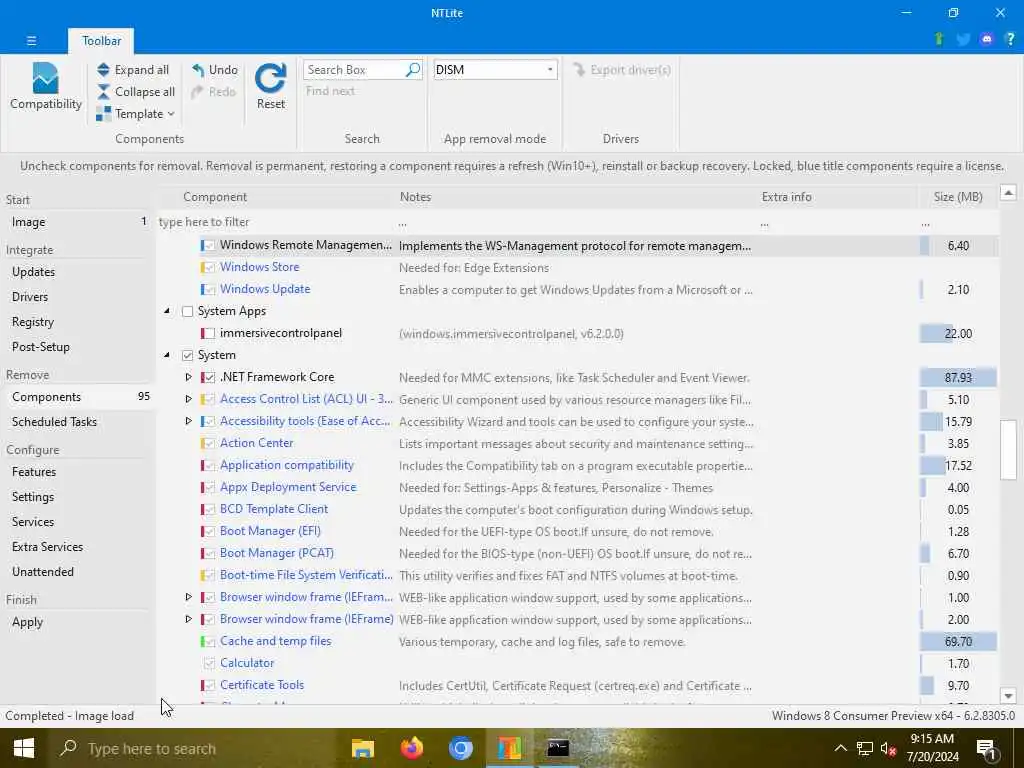The width and height of the screenshot is (1024, 768).
Task: Open the Compatibility tool icon
Action: click(x=45, y=79)
